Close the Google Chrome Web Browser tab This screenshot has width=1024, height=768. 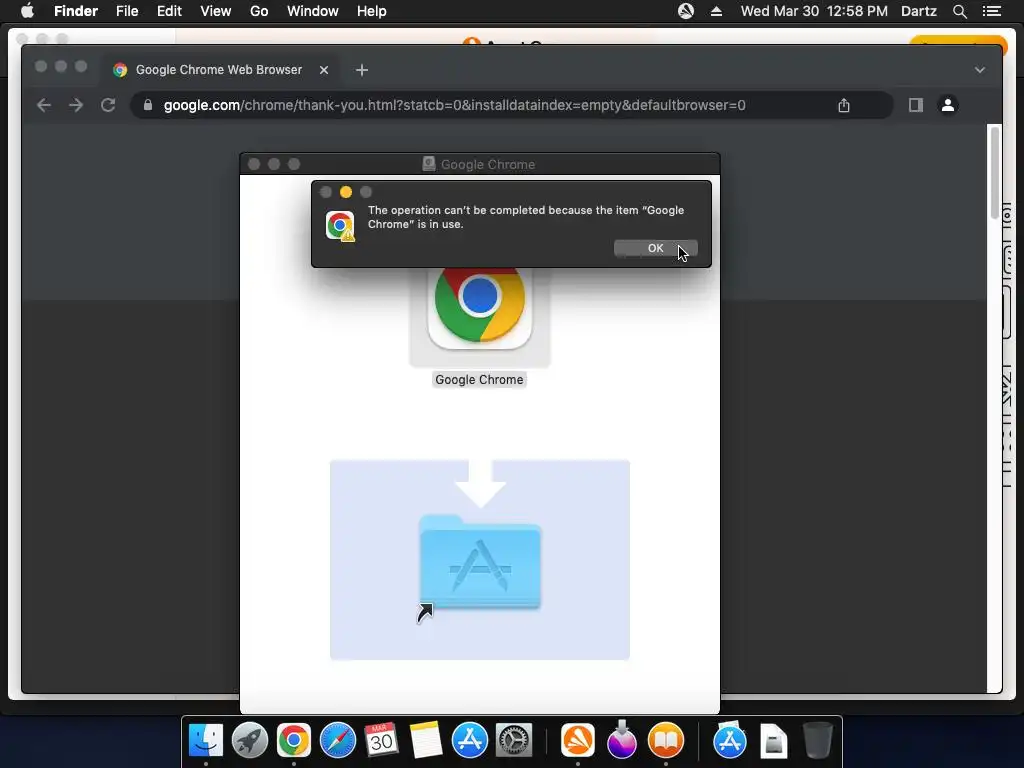coord(324,70)
